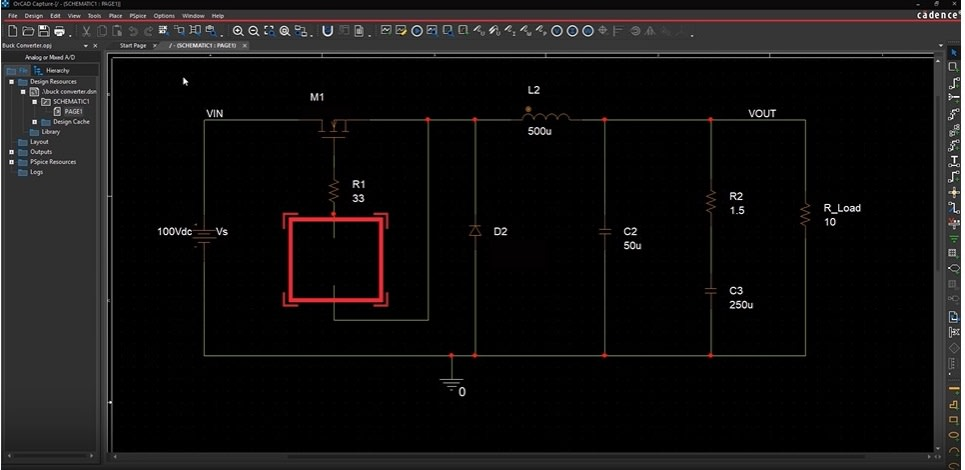The height and width of the screenshot is (470, 965).
Task: Select the diode D2 symbol
Action: [474, 231]
